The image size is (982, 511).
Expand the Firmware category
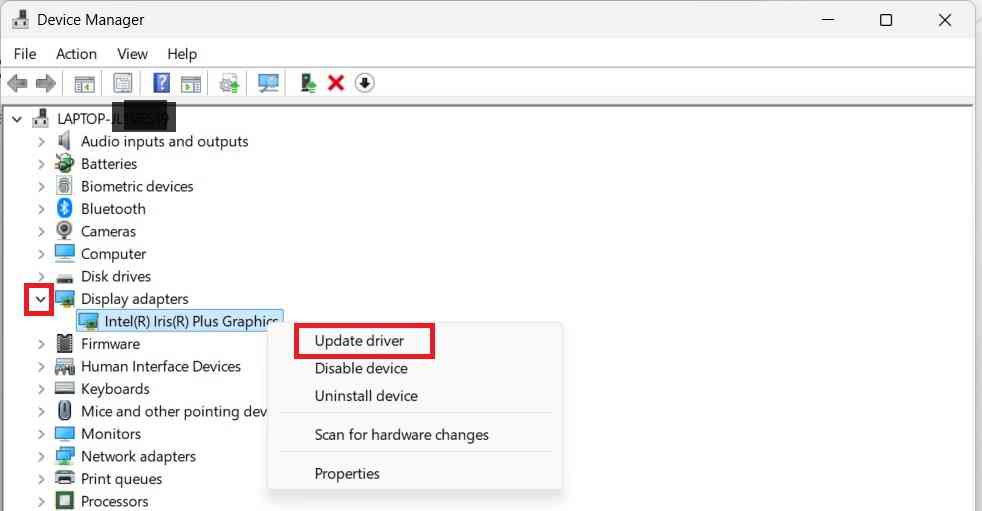tap(41, 344)
